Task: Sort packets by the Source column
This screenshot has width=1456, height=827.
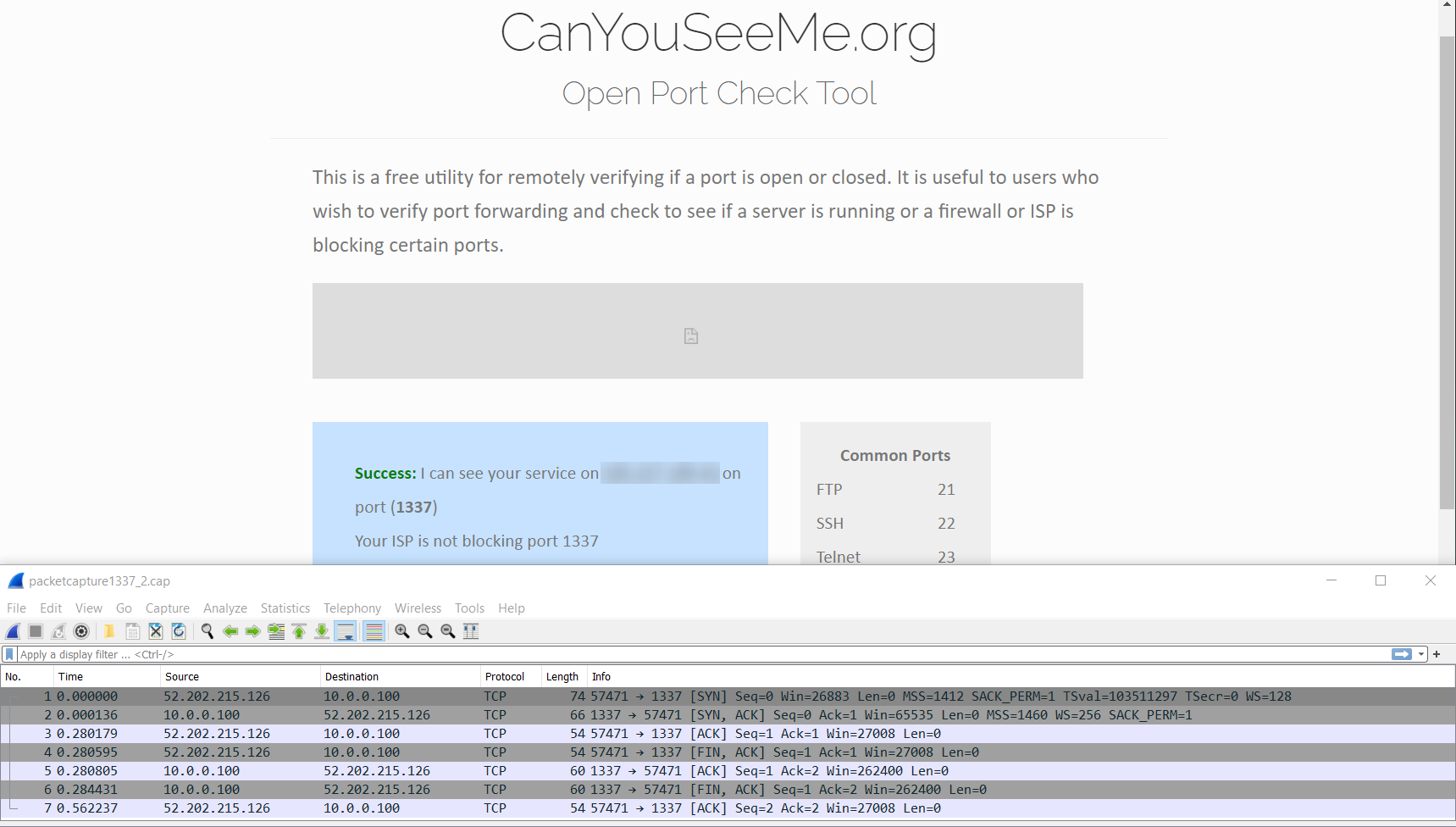Action: [x=240, y=676]
